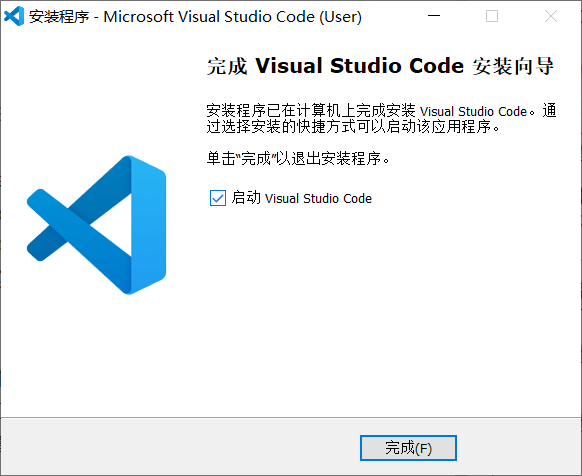Click Visual Studio Code text in the paragraph
582x476 pixels.
474,111
